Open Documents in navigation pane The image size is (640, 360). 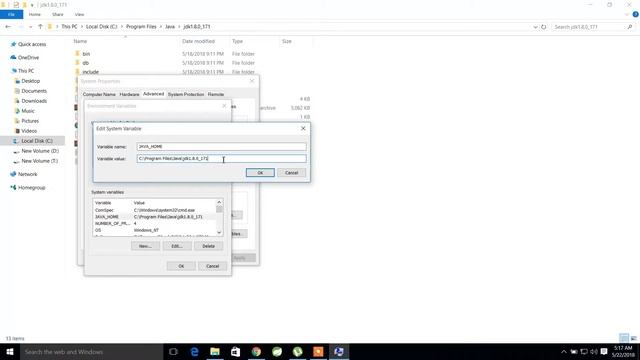pyautogui.click(x=34, y=91)
